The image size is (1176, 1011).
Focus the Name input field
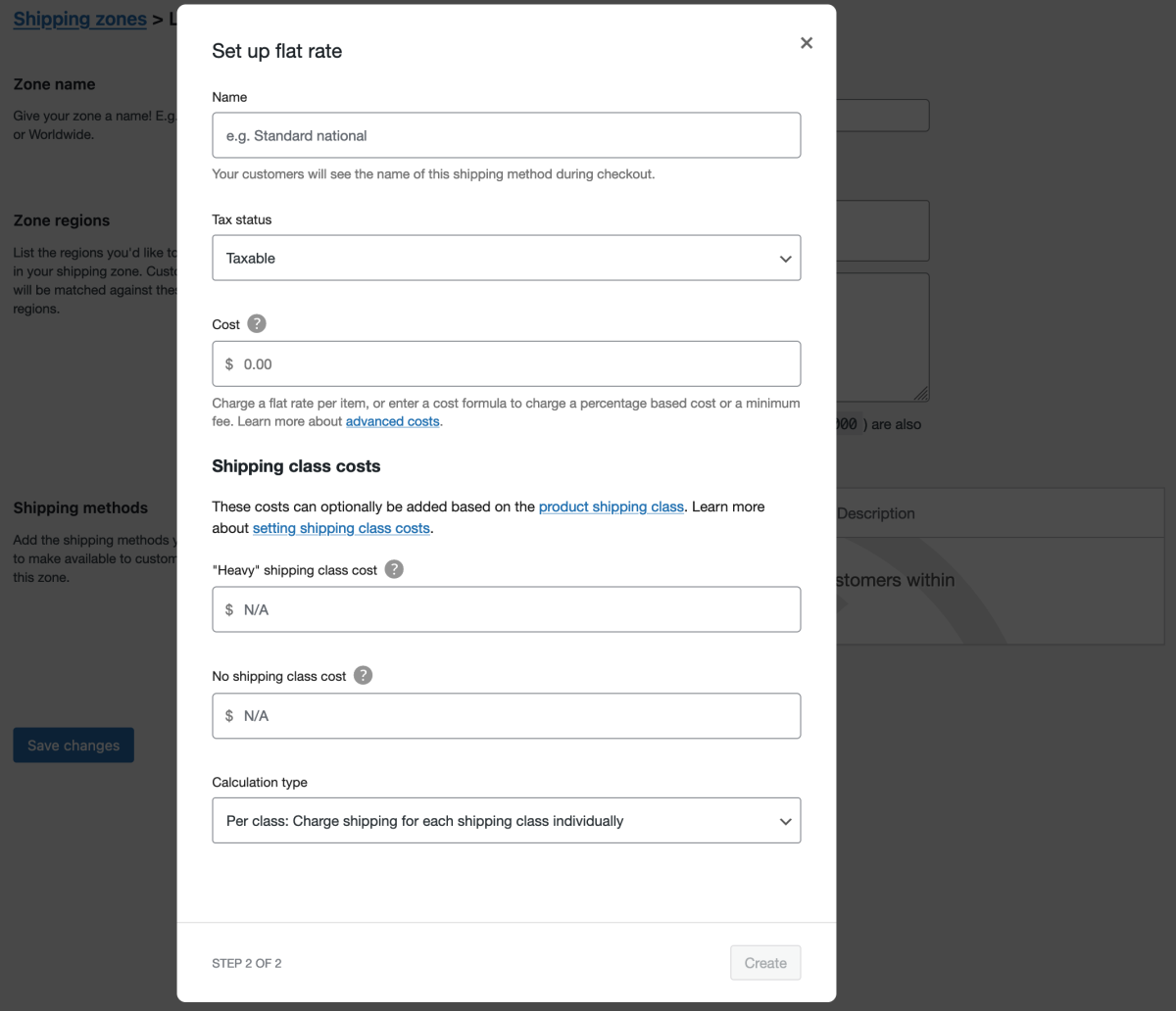tap(506, 134)
